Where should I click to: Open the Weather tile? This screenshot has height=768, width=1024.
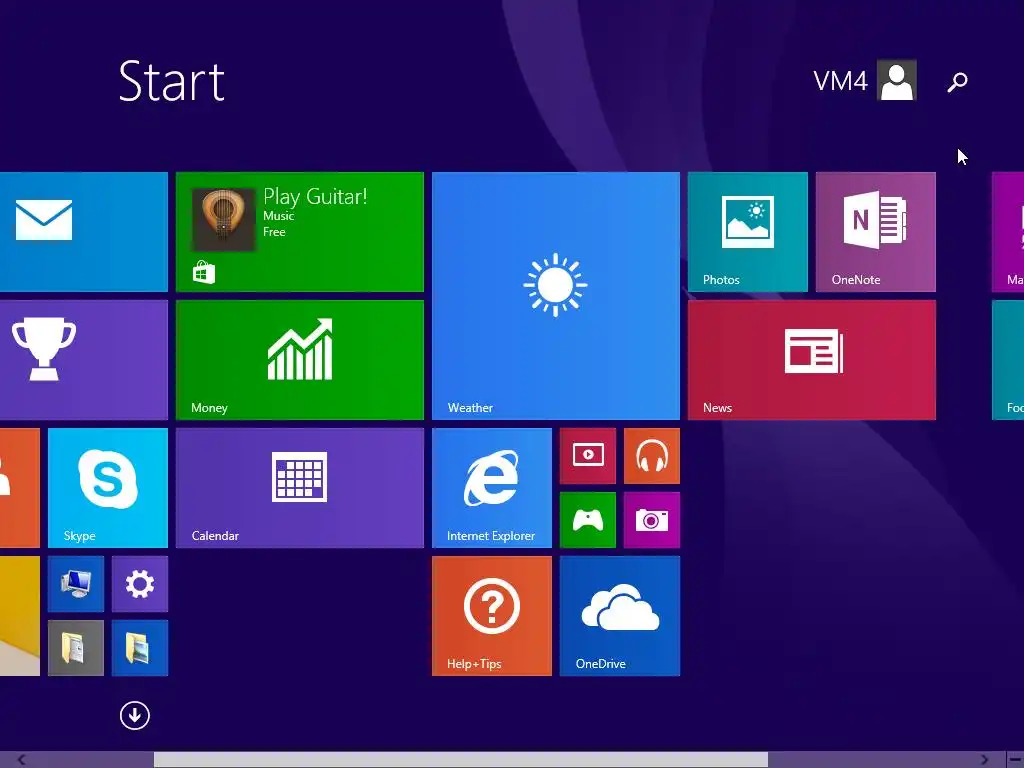point(556,296)
